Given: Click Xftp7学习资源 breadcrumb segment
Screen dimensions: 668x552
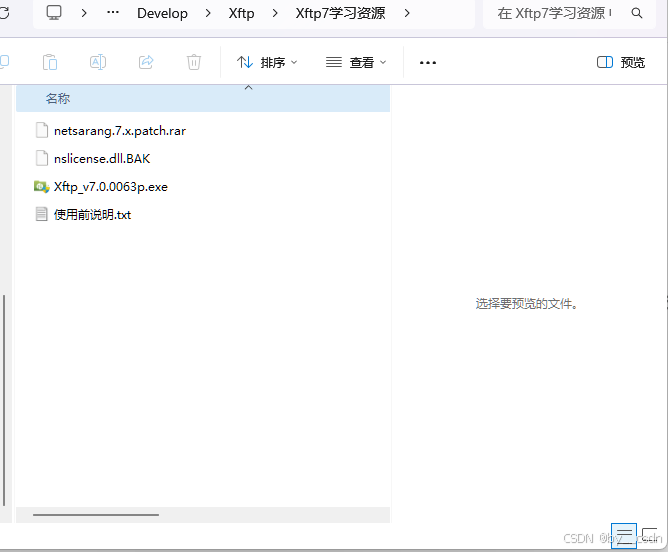Looking at the screenshot, I should pyautogui.click(x=340, y=13).
